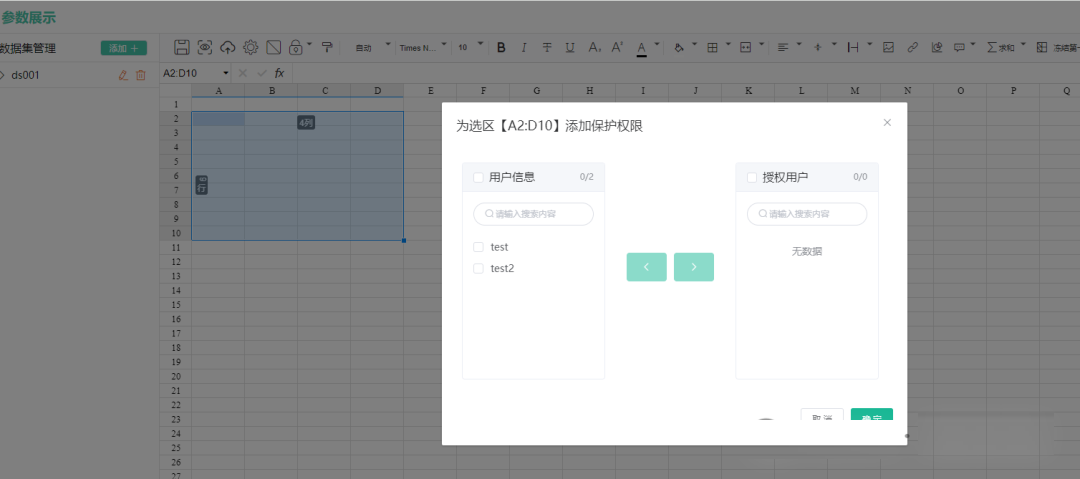Select the format painter roller icon
Screen dimensions: 1080x479
click(327, 47)
